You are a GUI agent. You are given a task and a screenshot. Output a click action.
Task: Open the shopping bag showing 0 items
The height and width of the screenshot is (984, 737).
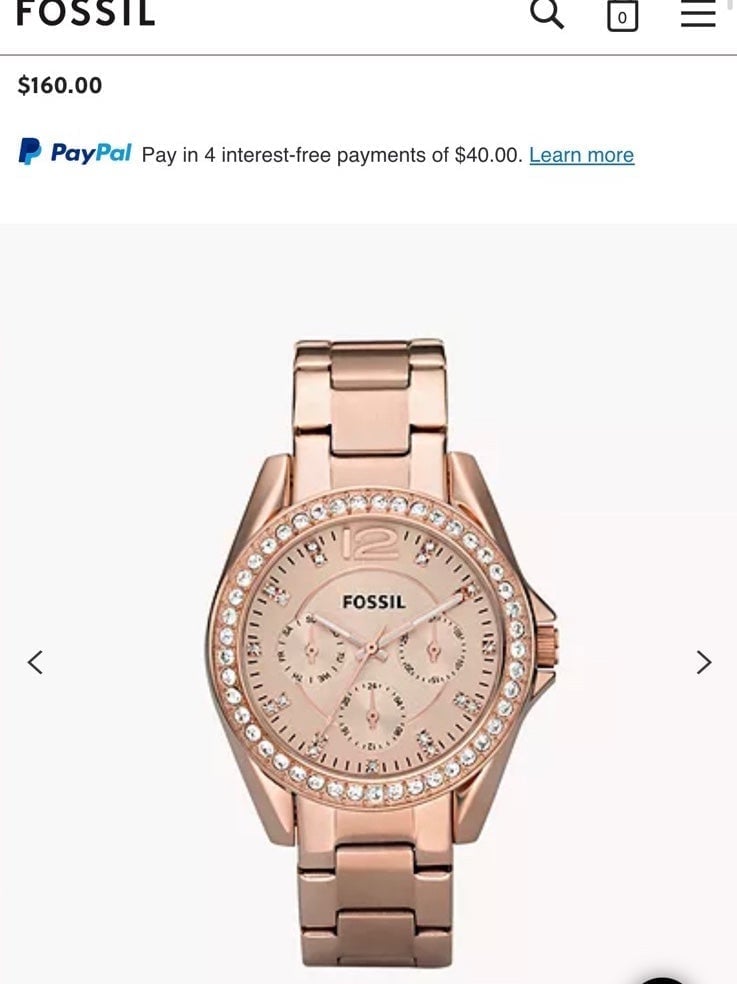tap(622, 15)
